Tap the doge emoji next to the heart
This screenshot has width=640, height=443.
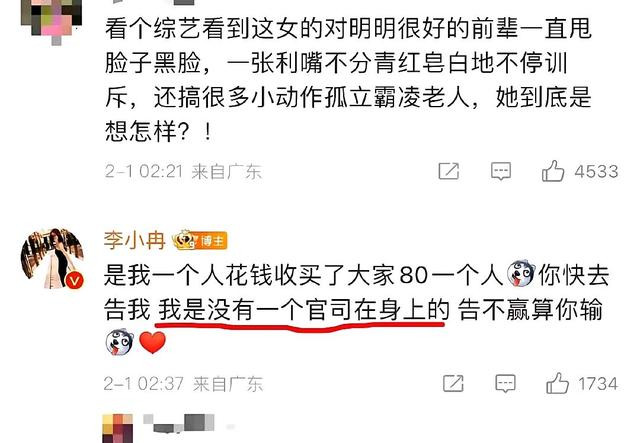119,342
